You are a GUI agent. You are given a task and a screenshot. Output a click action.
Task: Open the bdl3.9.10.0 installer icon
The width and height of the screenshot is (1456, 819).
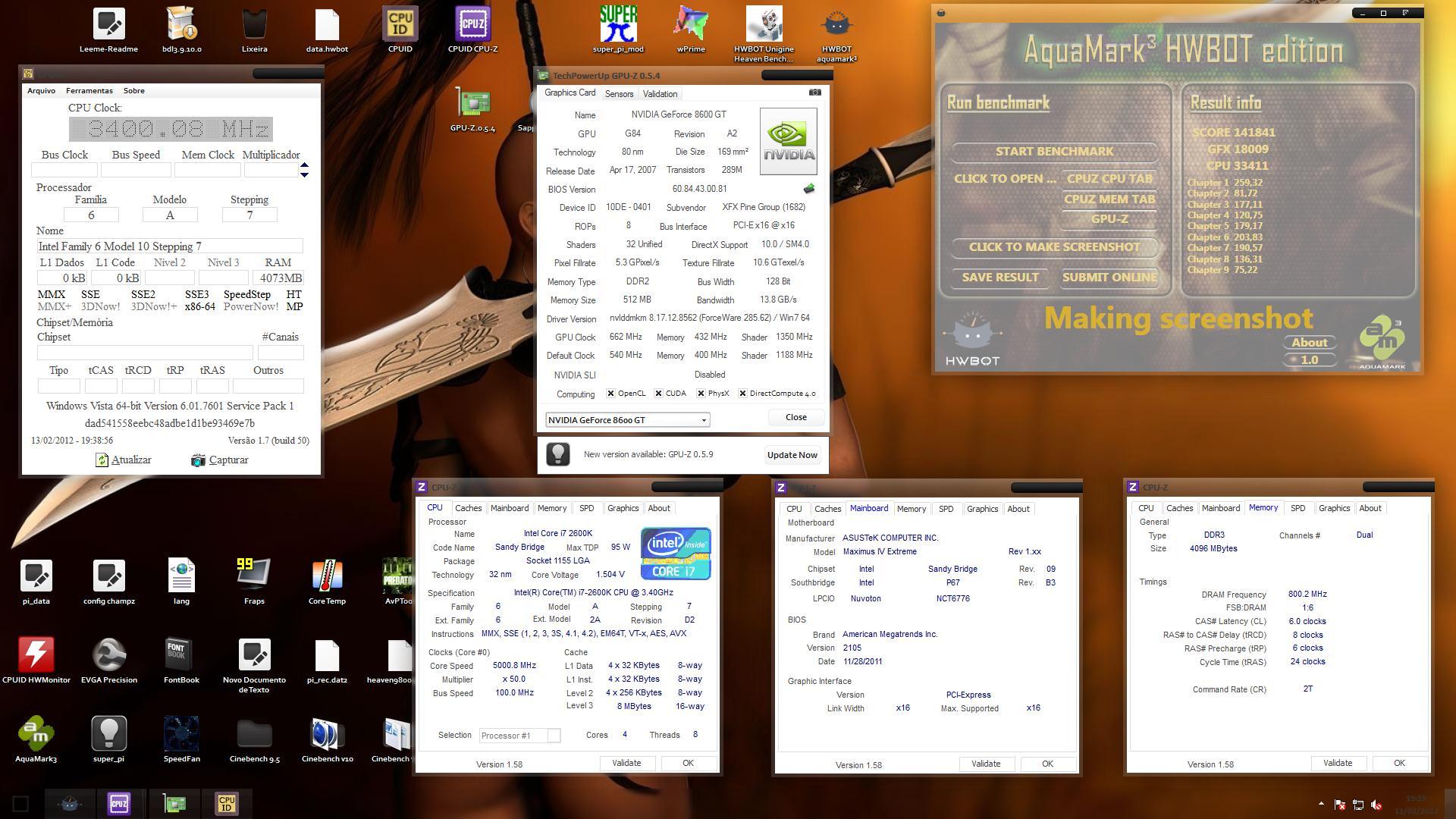click(x=181, y=30)
